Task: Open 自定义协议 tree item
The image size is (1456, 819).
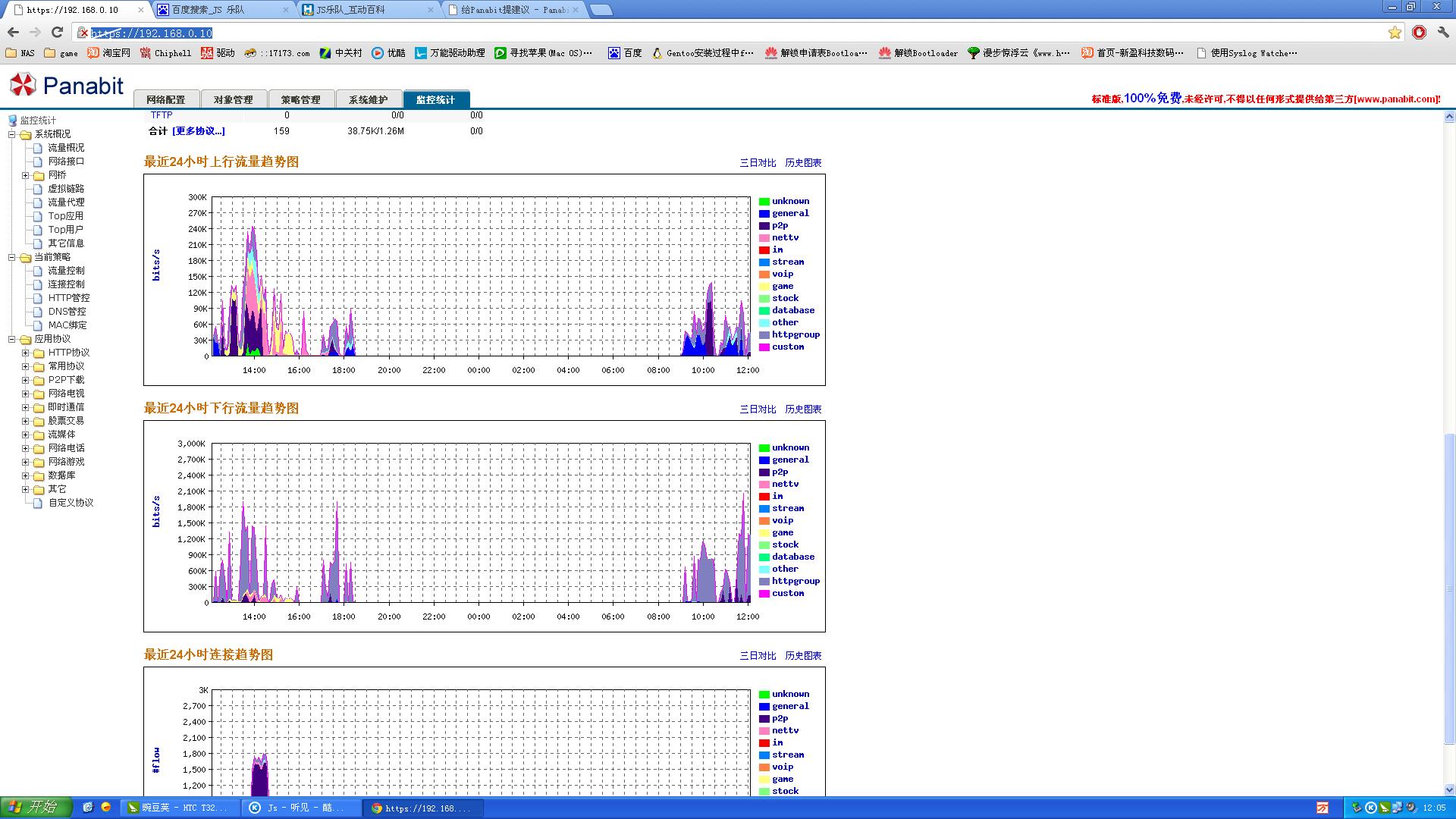Action: click(71, 503)
